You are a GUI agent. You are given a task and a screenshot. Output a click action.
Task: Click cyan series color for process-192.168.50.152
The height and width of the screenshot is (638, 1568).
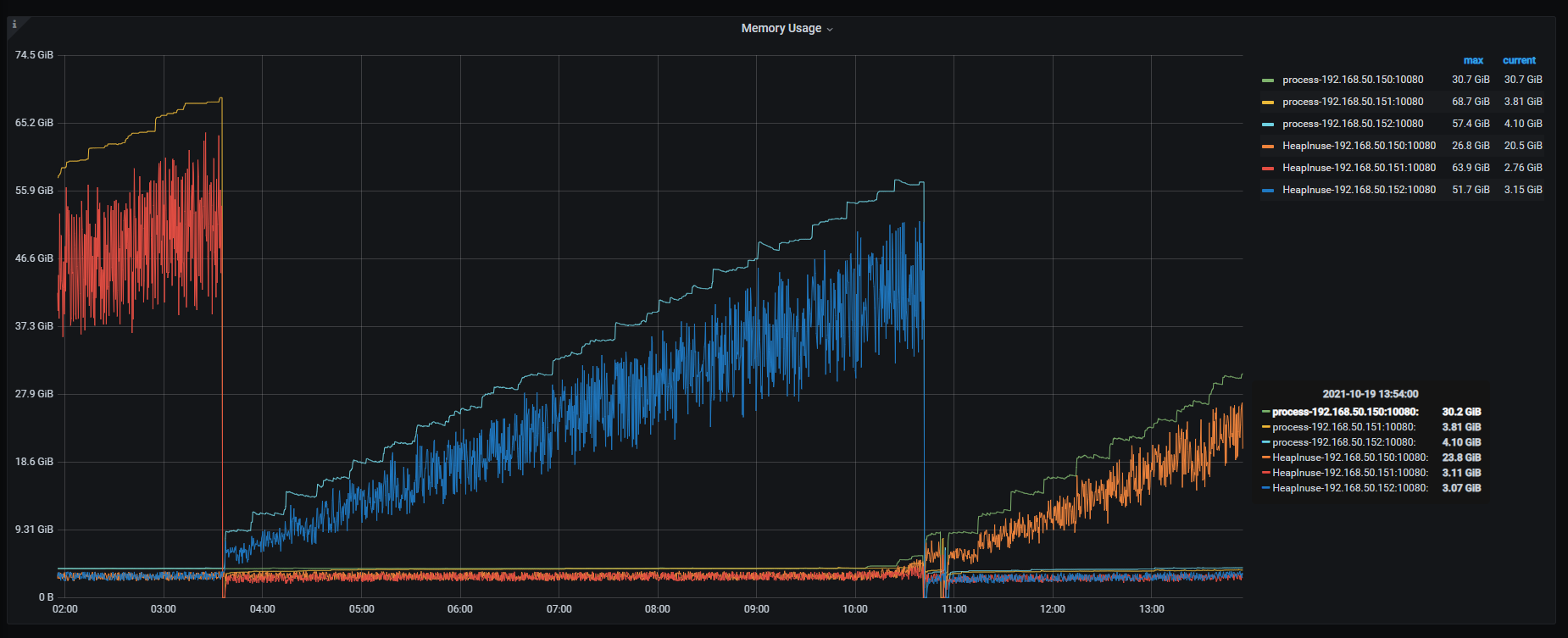pos(1268,125)
